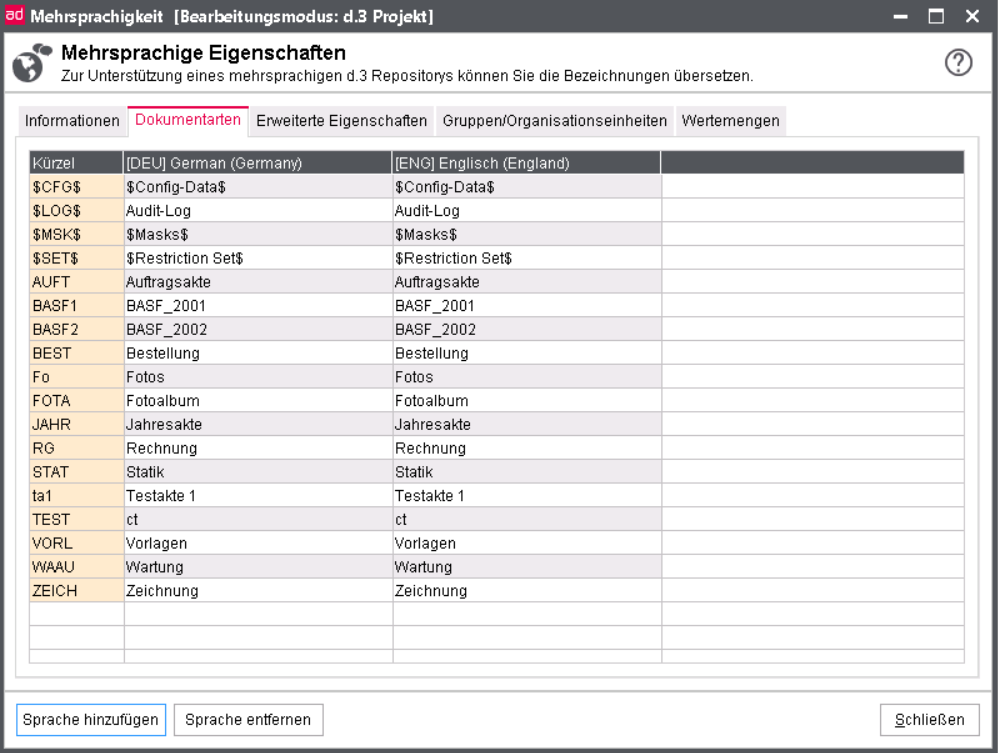Open the help question mark icon

[958, 62]
